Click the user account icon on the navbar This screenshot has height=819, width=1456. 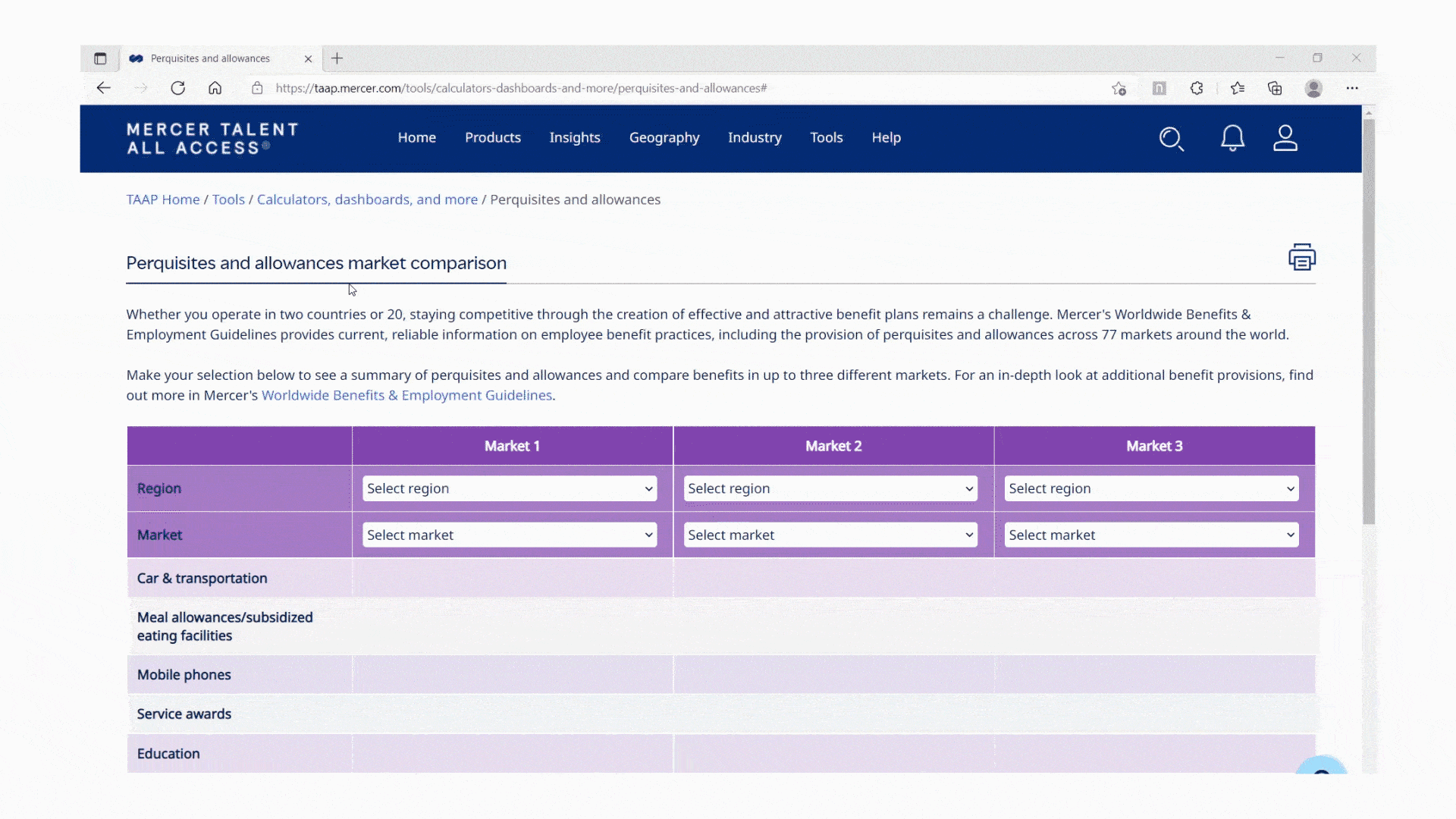point(1285,139)
